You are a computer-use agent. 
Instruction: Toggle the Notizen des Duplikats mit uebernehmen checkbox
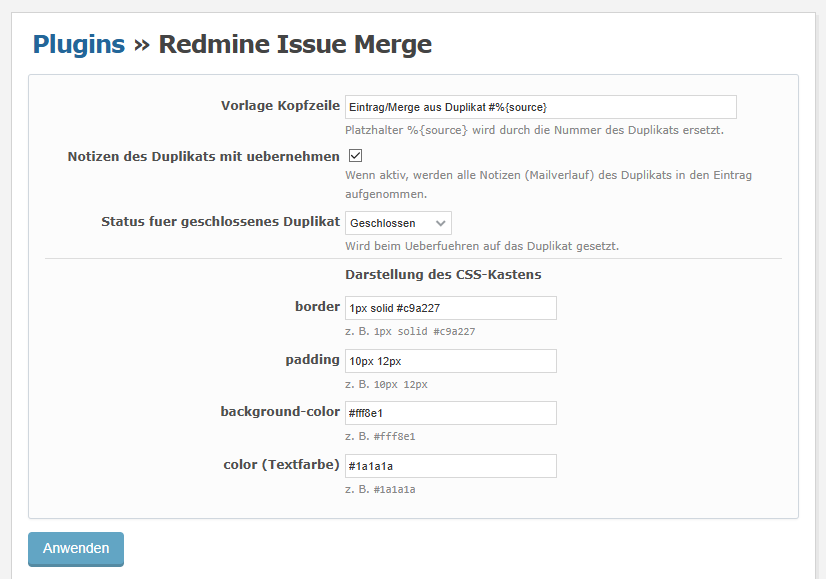point(356,155)
